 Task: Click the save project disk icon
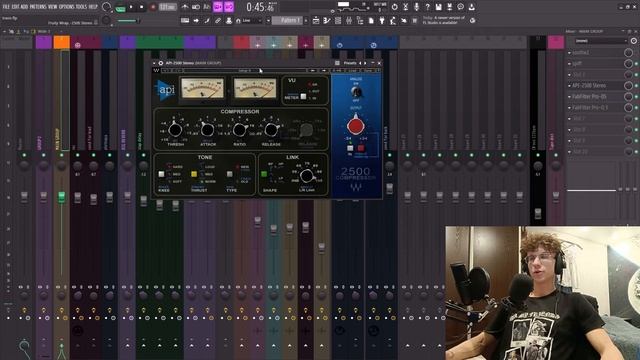click(x=438, y=7)
